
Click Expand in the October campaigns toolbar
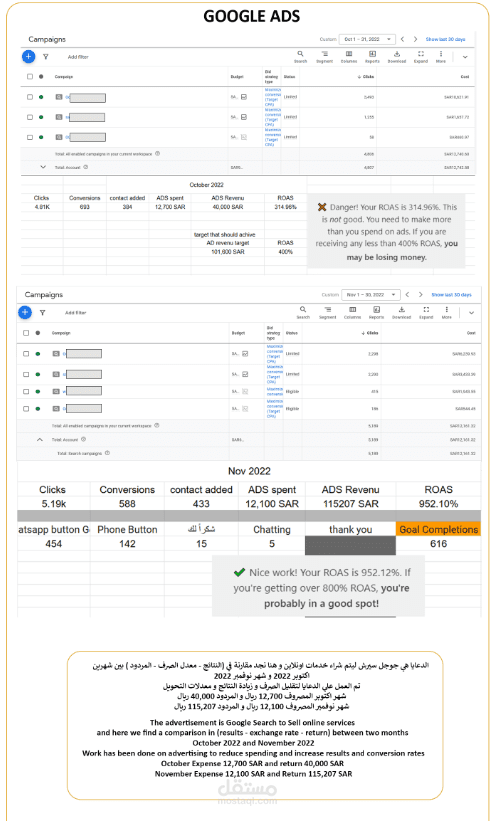pos(421,57)
